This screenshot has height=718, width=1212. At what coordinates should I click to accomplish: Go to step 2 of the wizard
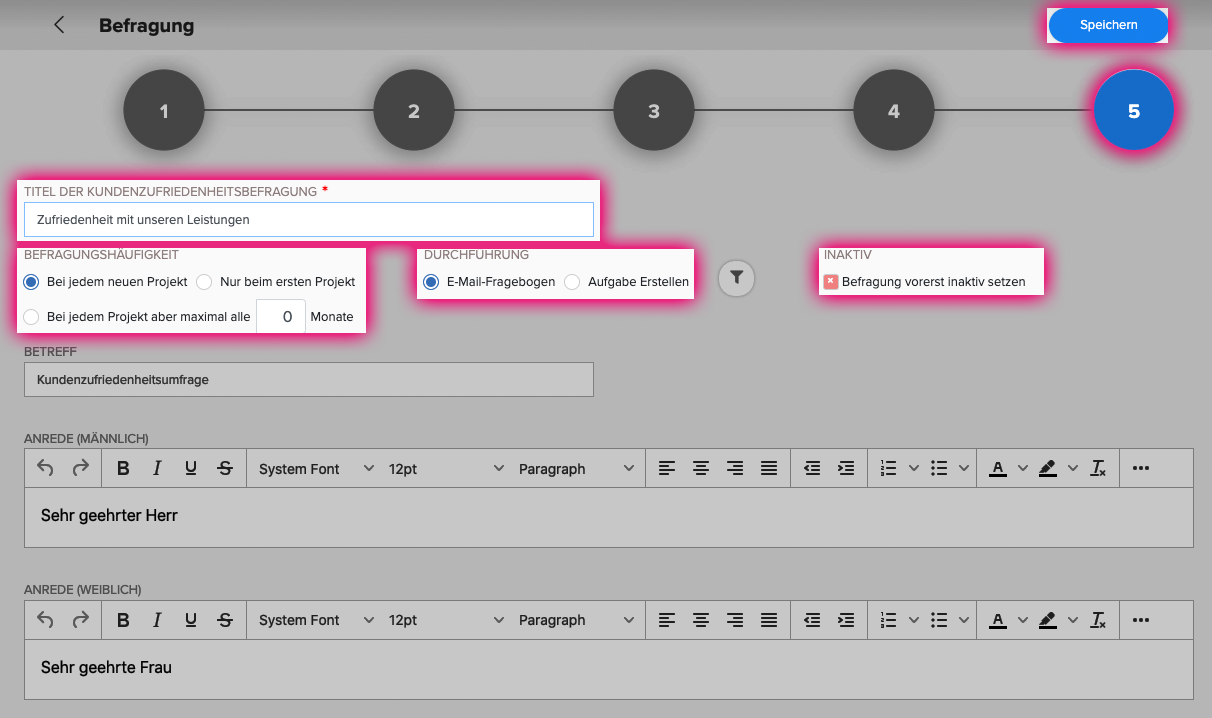[414, 111]
